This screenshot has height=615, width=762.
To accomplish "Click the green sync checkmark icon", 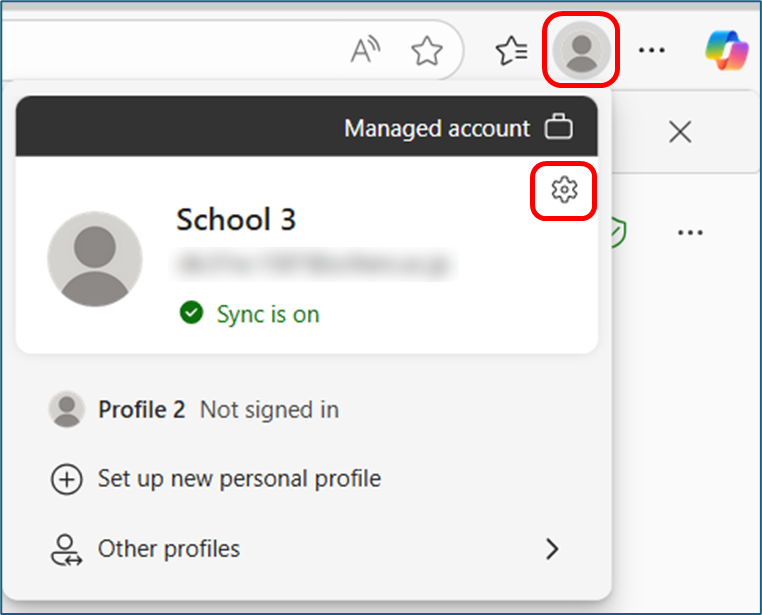I will pos(191,312).
